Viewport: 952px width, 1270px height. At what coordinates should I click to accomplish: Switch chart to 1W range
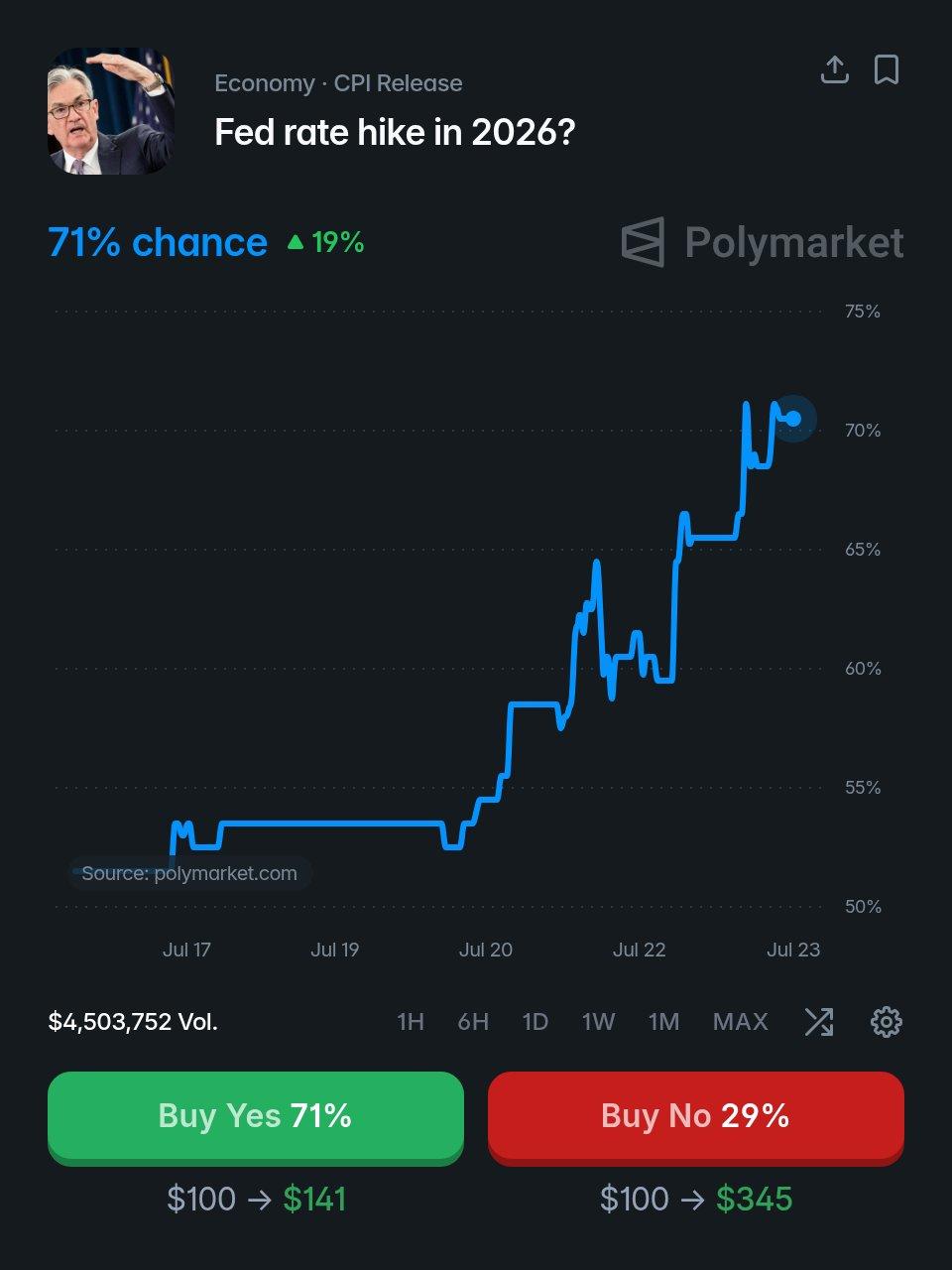click(x=598, y=1021)
